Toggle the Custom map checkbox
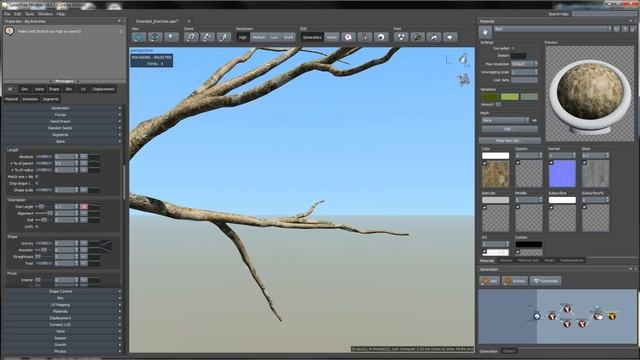Image resolution: width=640 pixels, height=360 pixels. [x=518, y=251]
